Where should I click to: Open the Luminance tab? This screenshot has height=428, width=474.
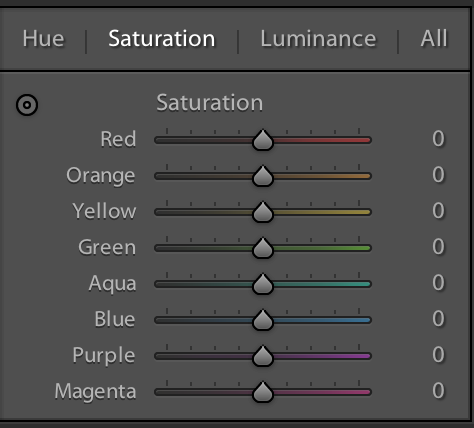[318, 39]
